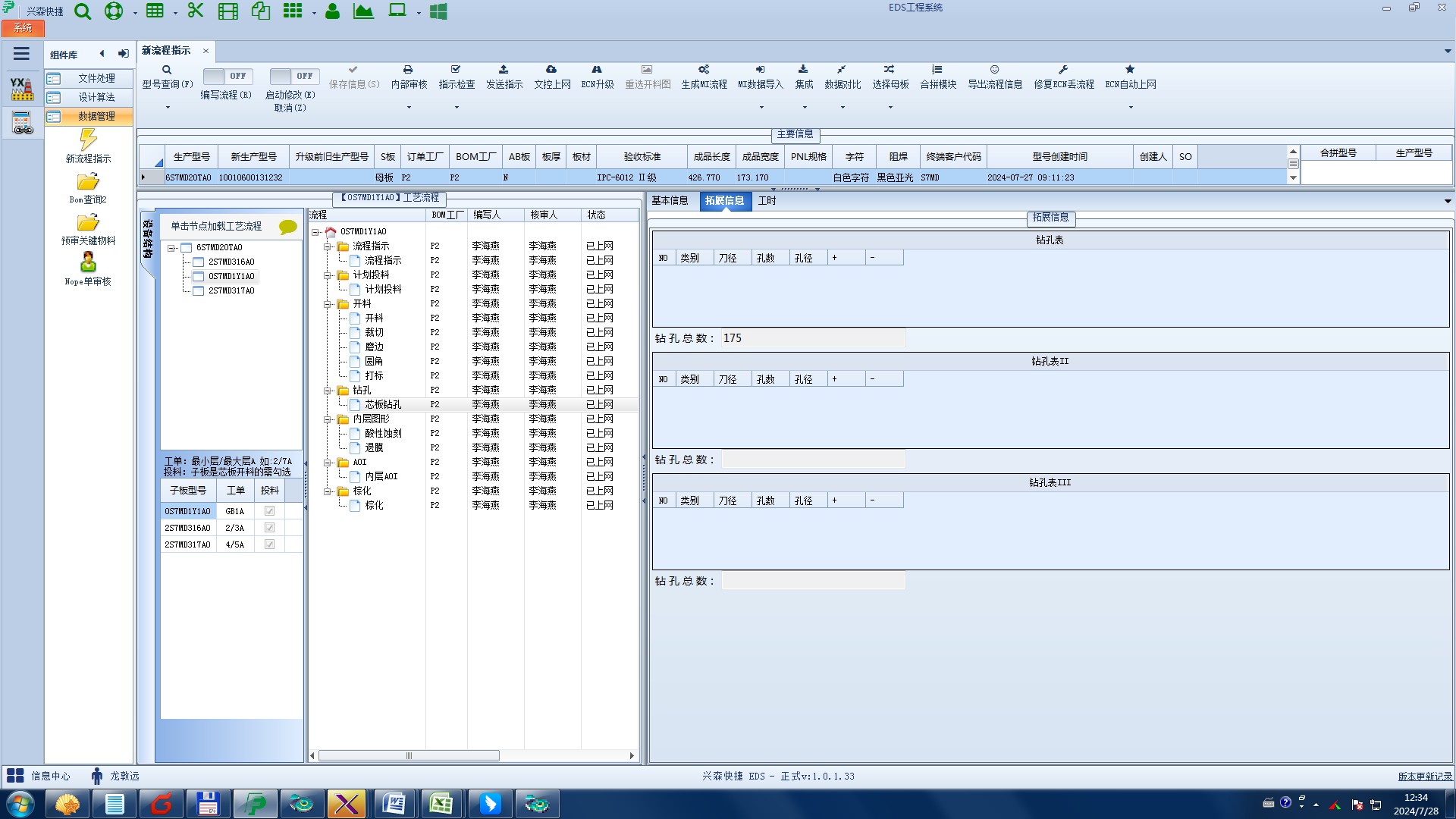This screenshot has height=819, width=1456.
Task: Check the 0S7MD1Y1A0 tree node box
Action: tap(199, 277)
